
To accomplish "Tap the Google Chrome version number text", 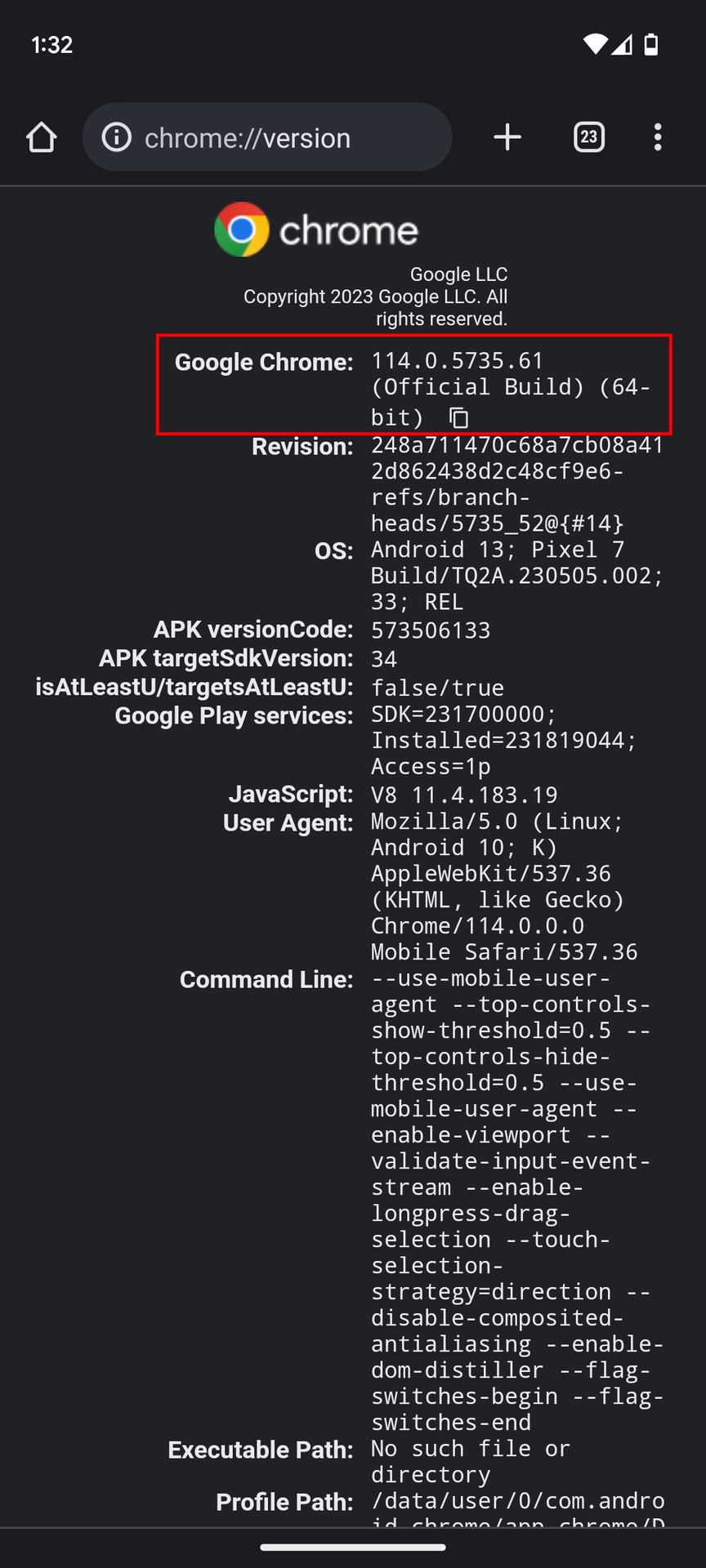I will 457,361.
